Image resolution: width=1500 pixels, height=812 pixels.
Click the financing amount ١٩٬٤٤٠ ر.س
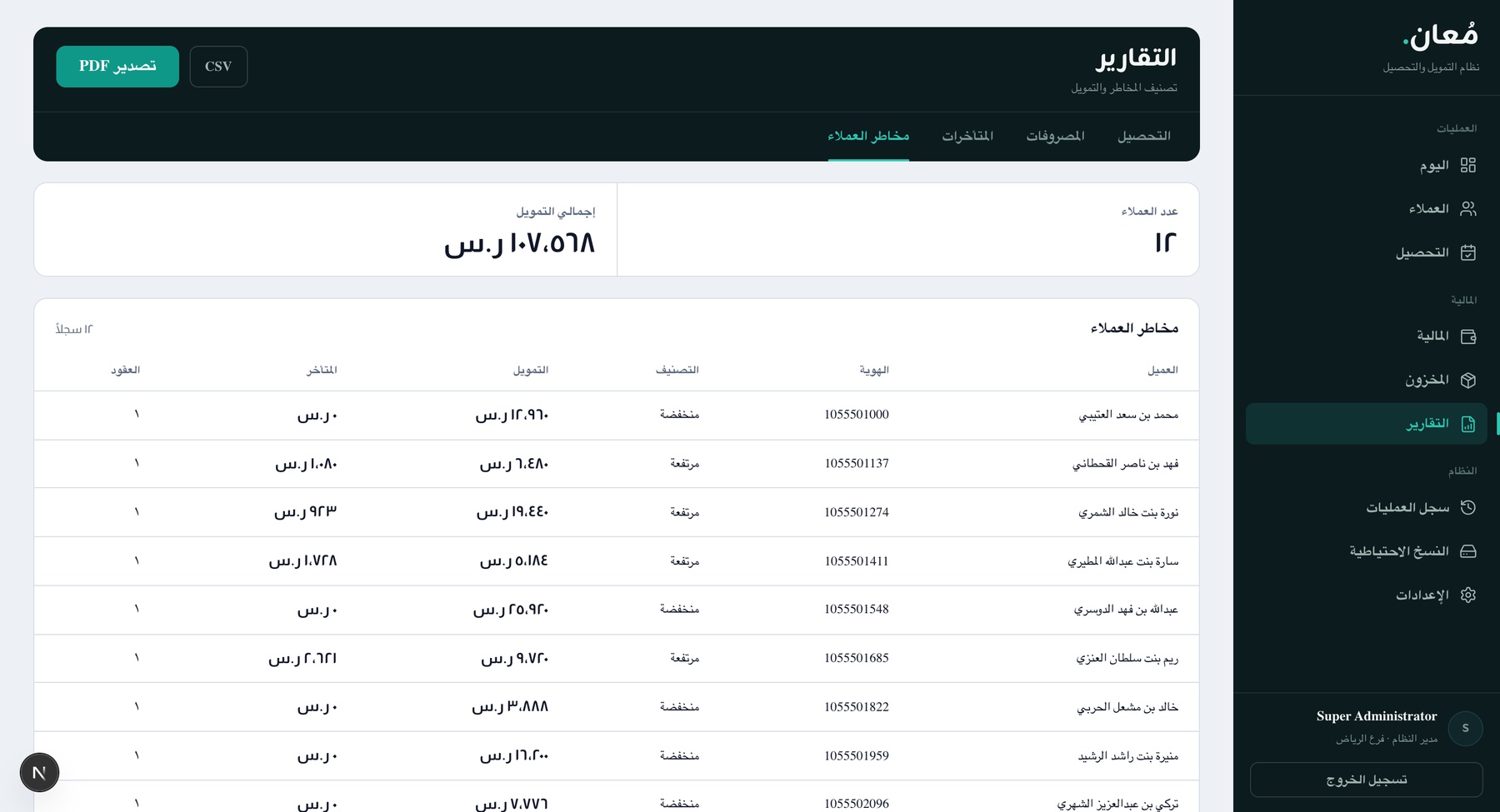click(x=512, y=512)
